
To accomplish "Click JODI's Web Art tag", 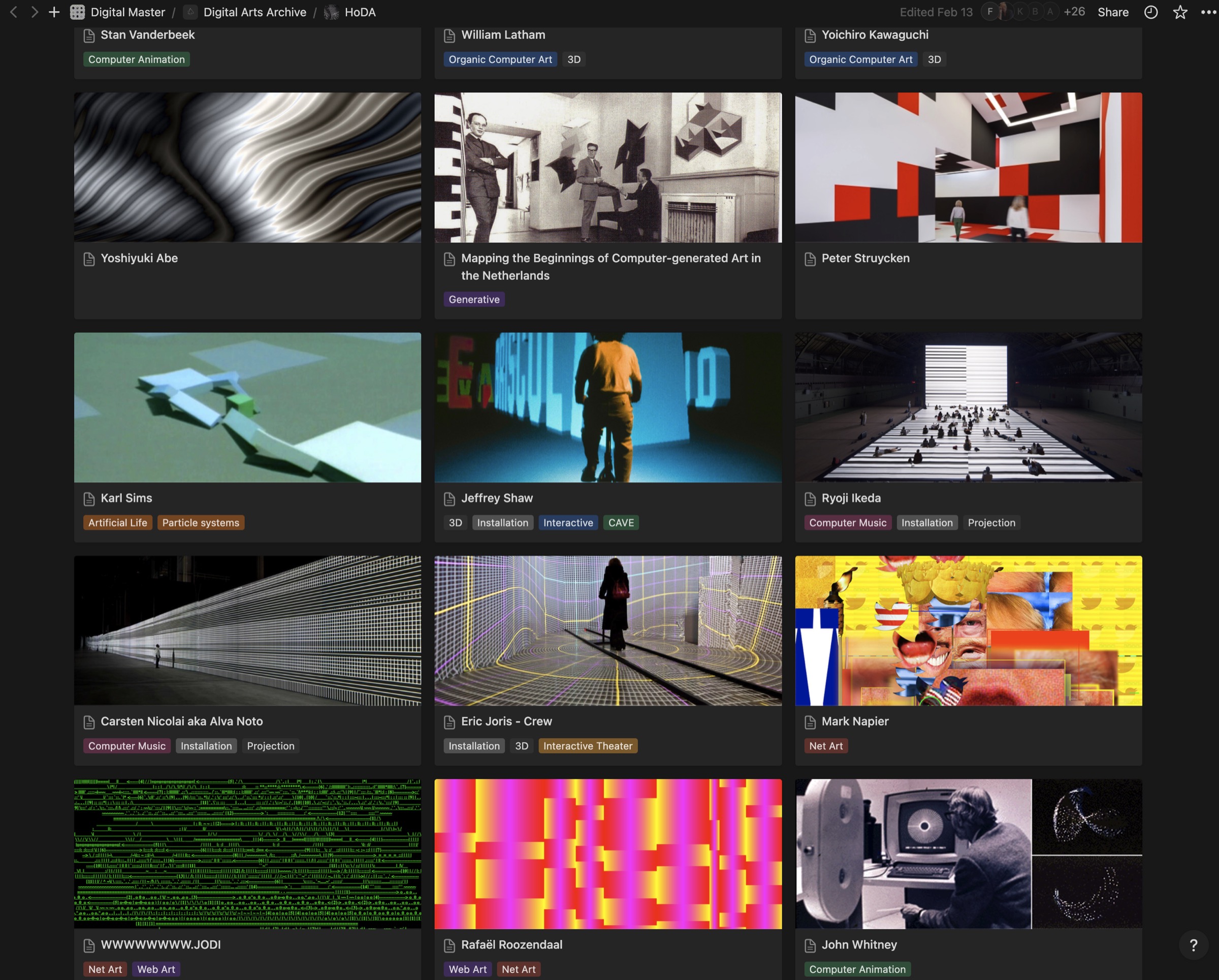I will (x=156, y=969).
